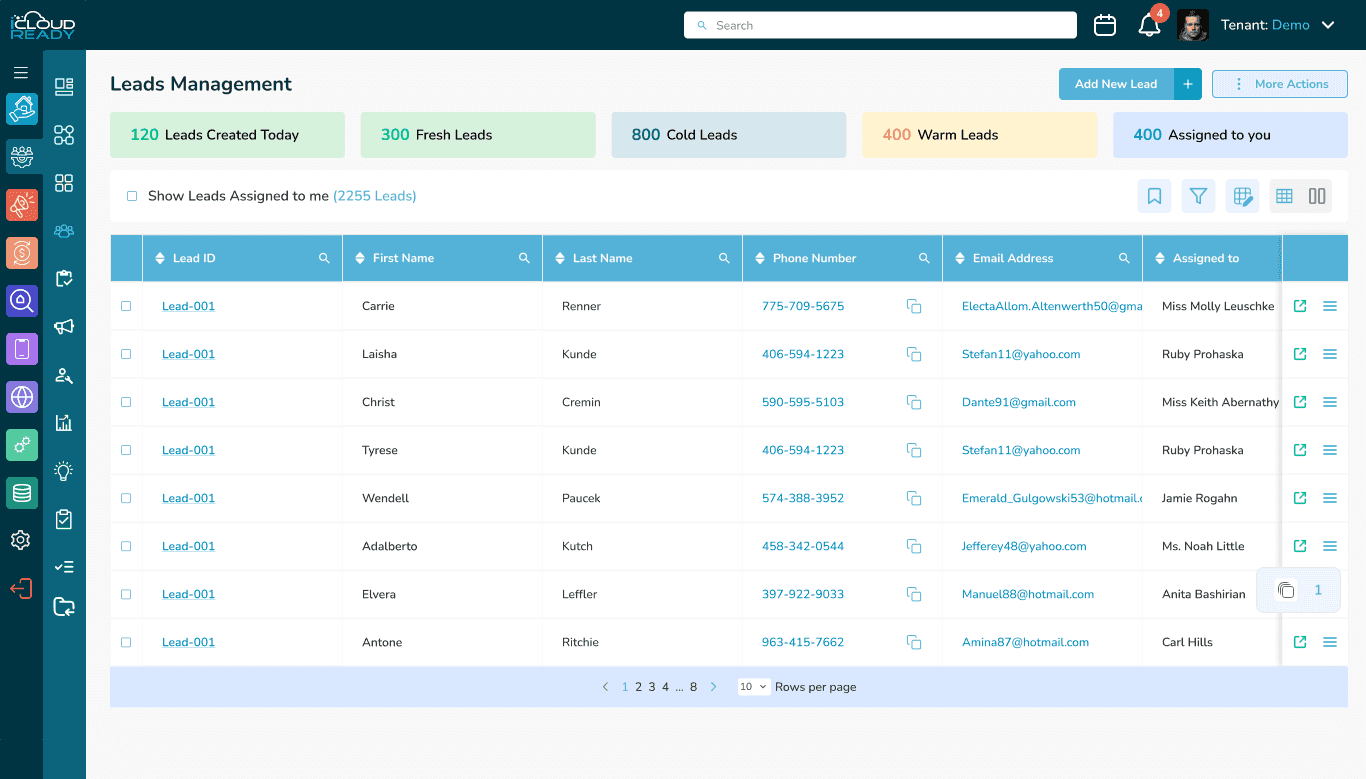Open the analytics bar chart icon
The image size is (1366, 779).
pos(64,423)
